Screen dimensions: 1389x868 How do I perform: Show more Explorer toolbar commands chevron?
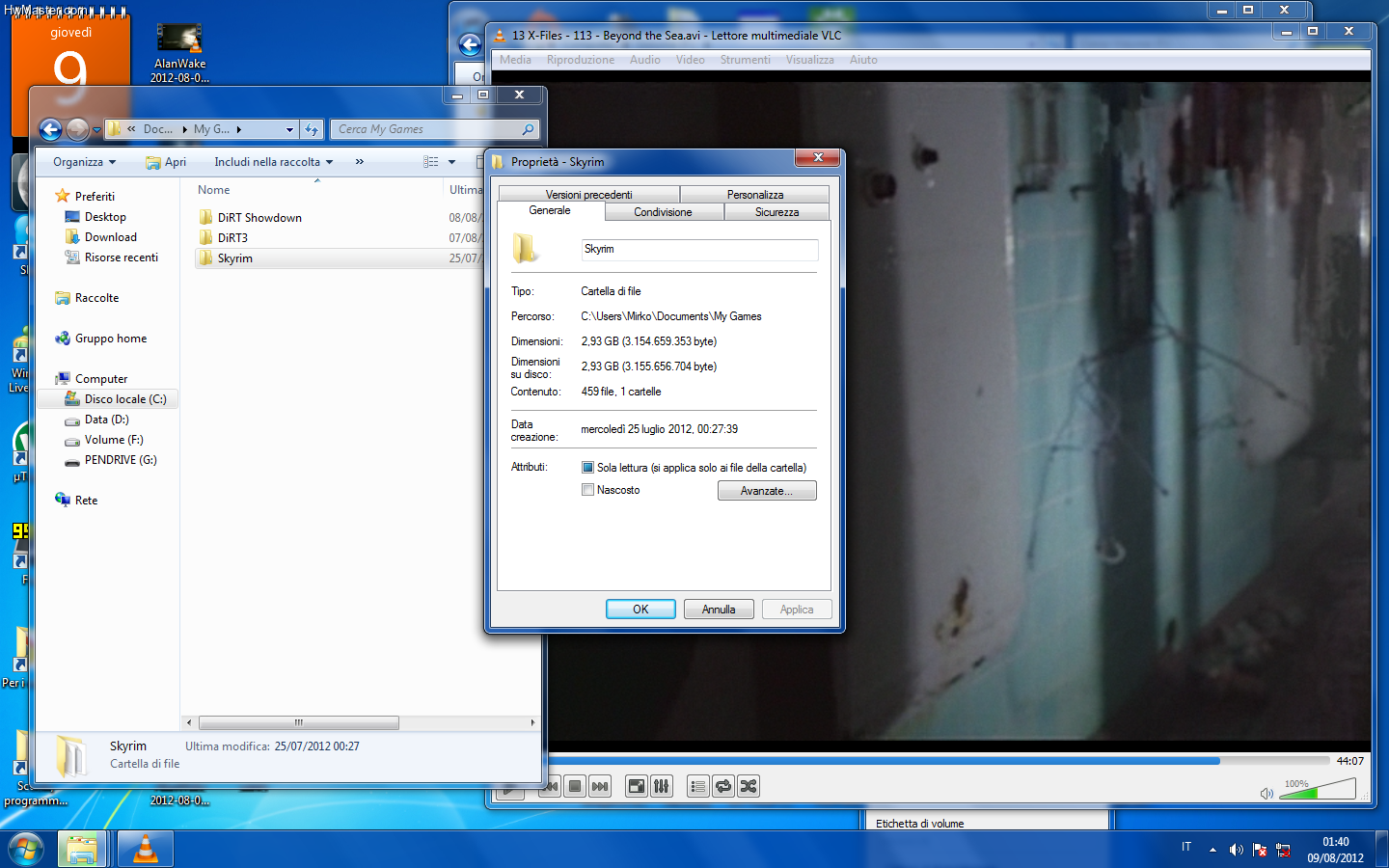[360, 162]
